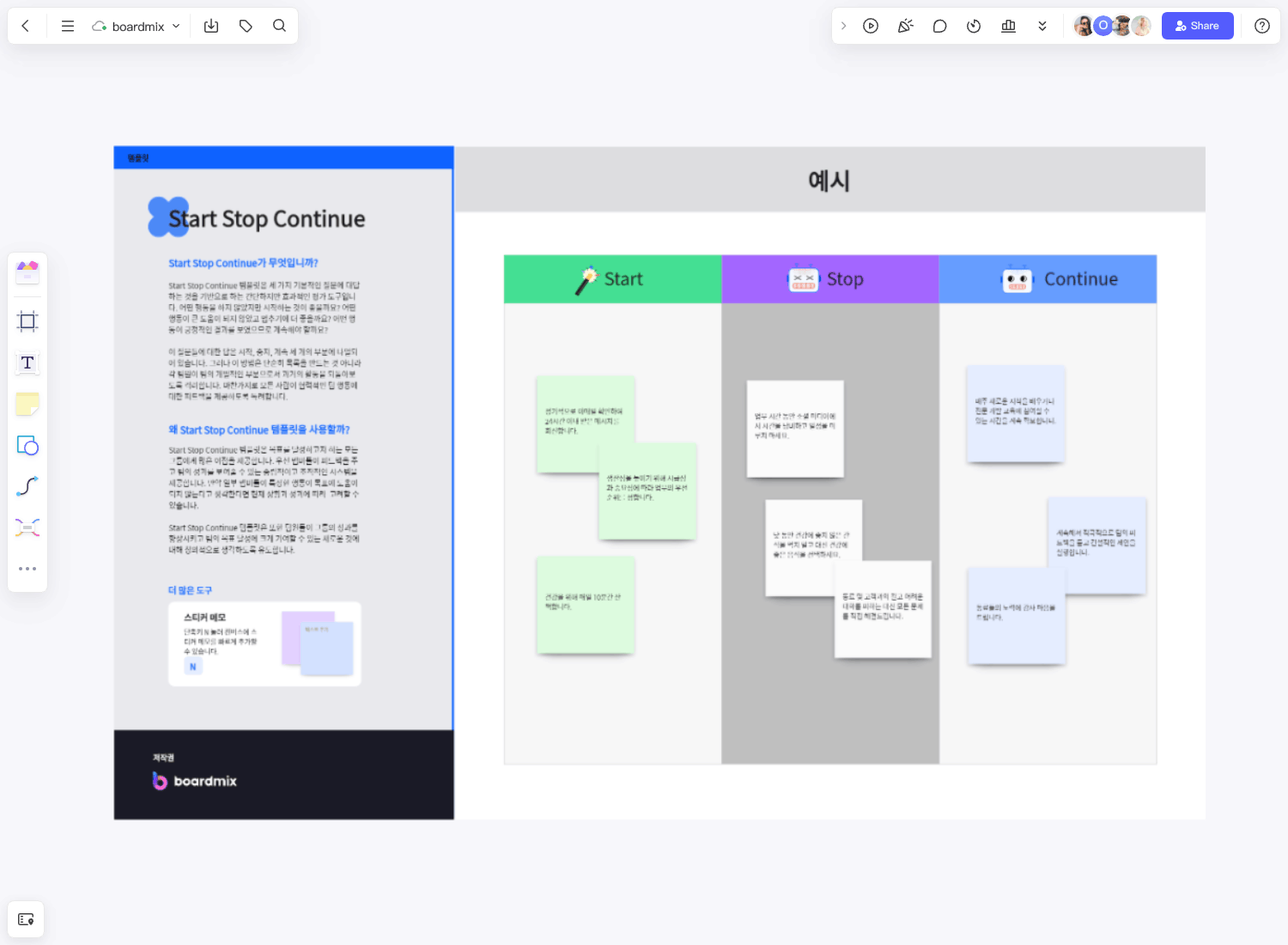Select top green sticky note in Start column
The width and height of the screenshot is (1288, 945).
coord(586,424)
